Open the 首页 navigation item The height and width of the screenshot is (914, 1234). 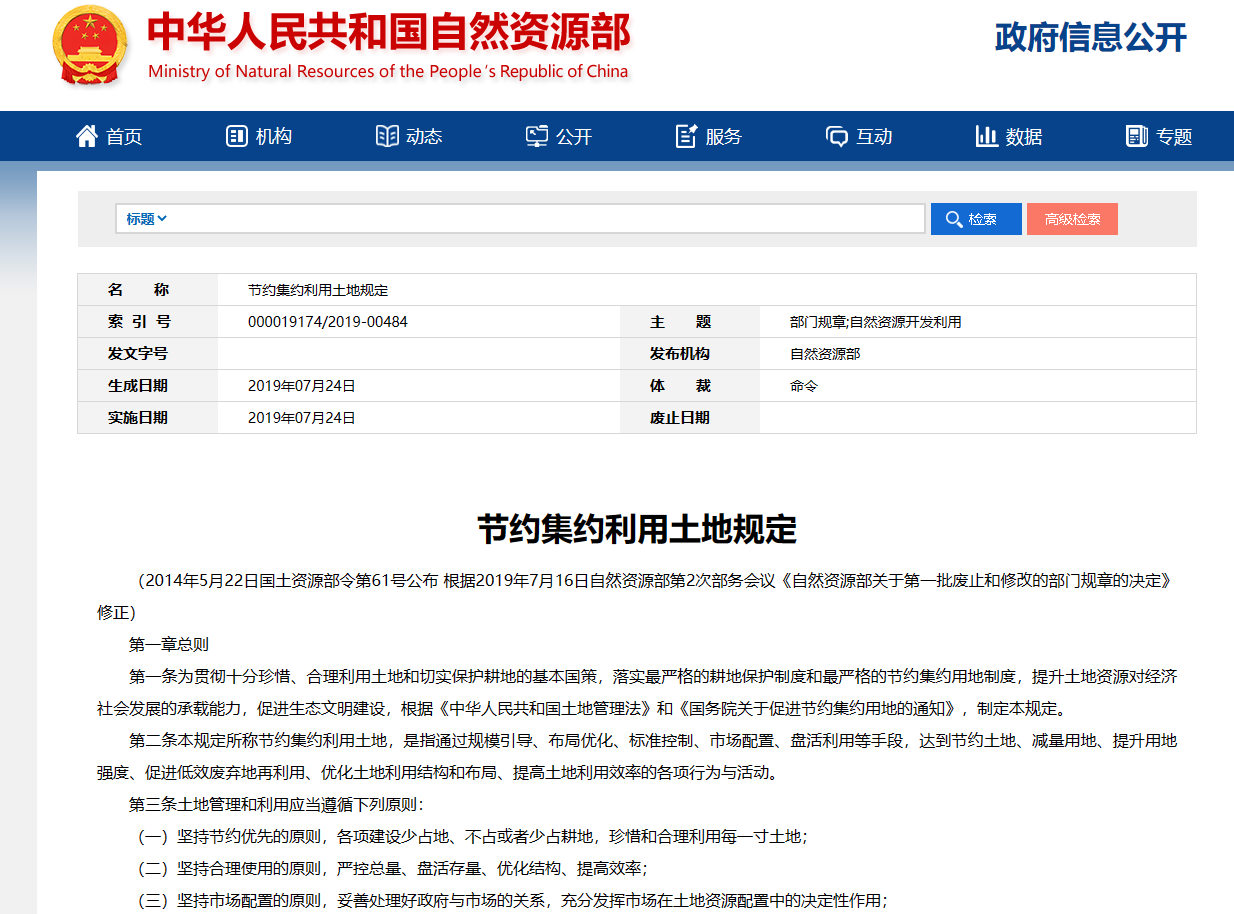point(110,136)
